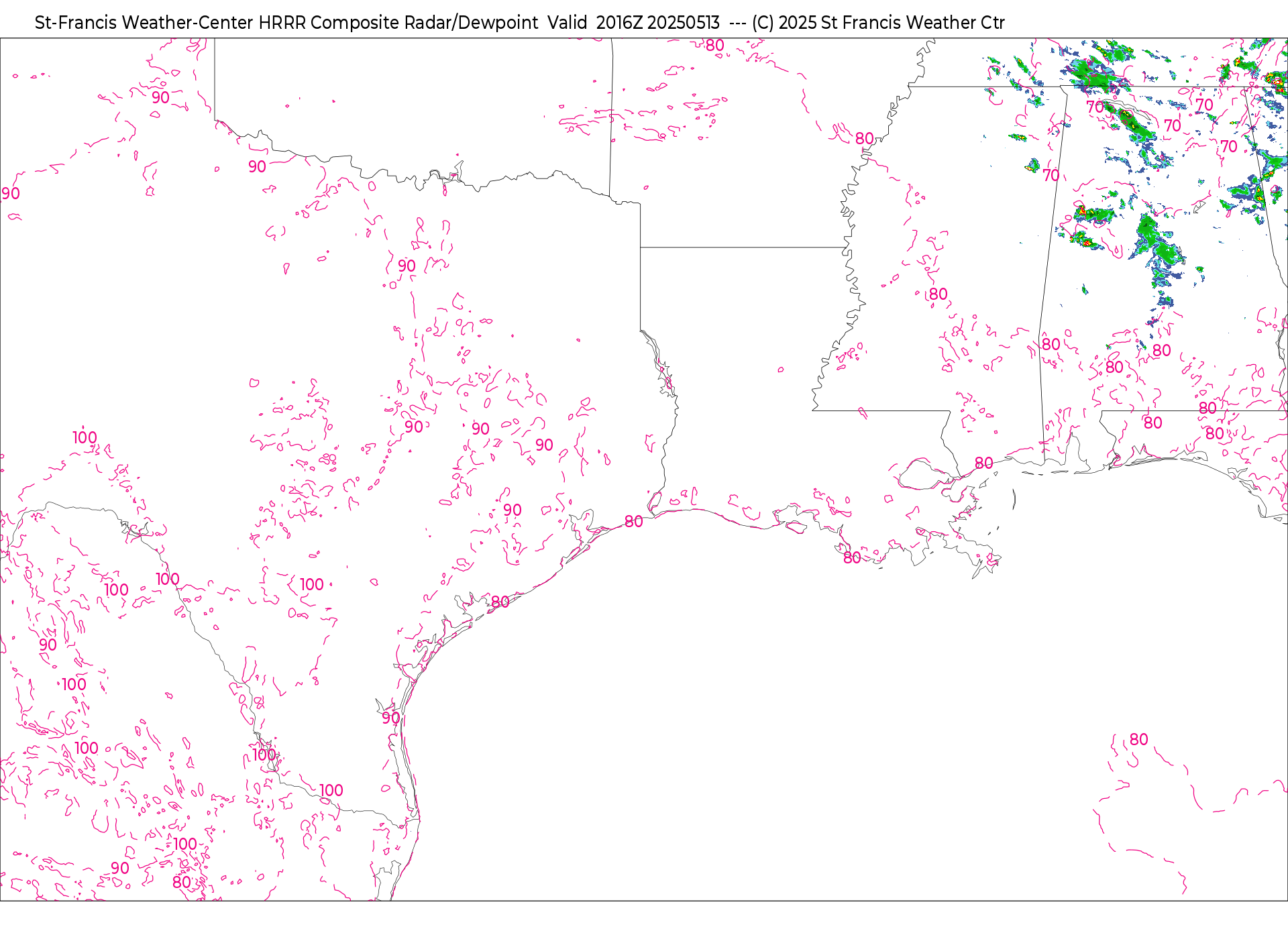Click the "St-Francis Weather-Center" title text

[x=144, y=23]
